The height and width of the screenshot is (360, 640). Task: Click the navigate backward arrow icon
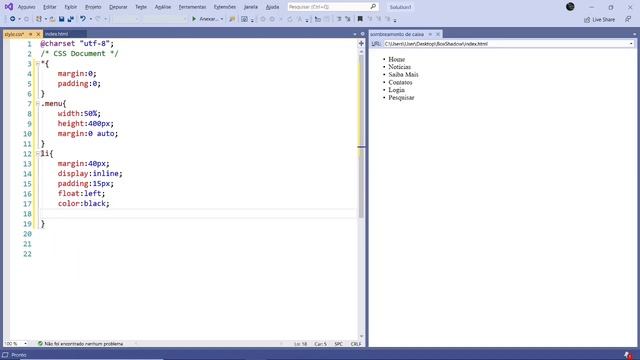coord(13,19)
